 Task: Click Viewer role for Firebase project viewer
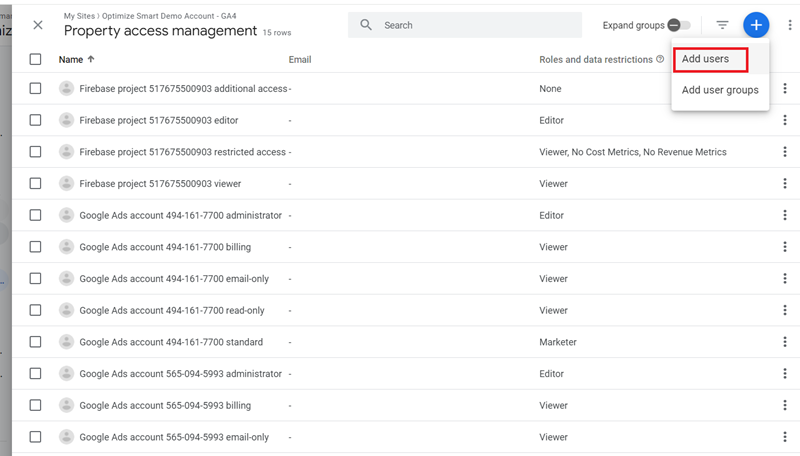[x=553, y=184]
